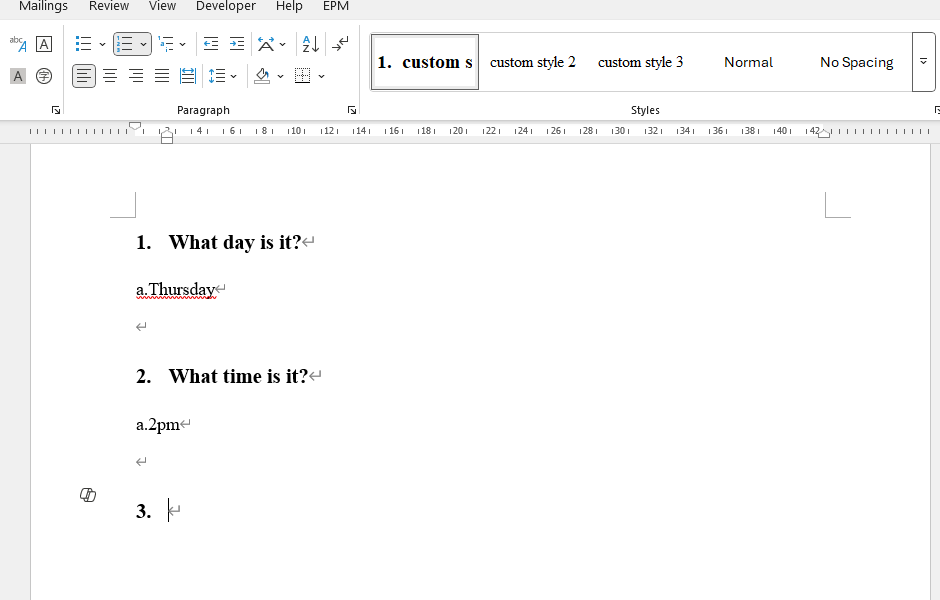Click the Distributed alignment icon
Screen dimensions: 940x600
[x=188, y=76]
